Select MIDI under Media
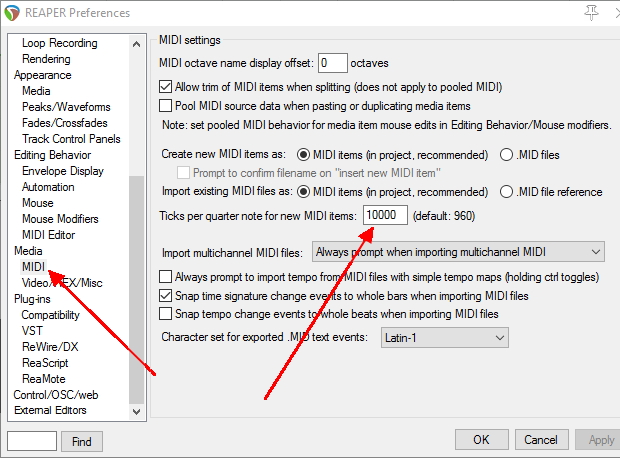The image size is (620, 458). pyautogui.click(x=34, y=267)
